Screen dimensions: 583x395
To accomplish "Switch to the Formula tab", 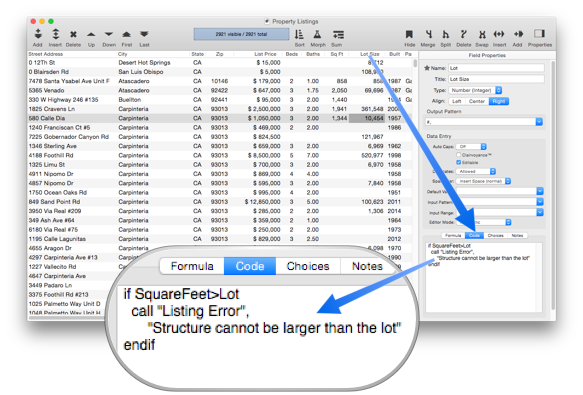I will point(453,235).
